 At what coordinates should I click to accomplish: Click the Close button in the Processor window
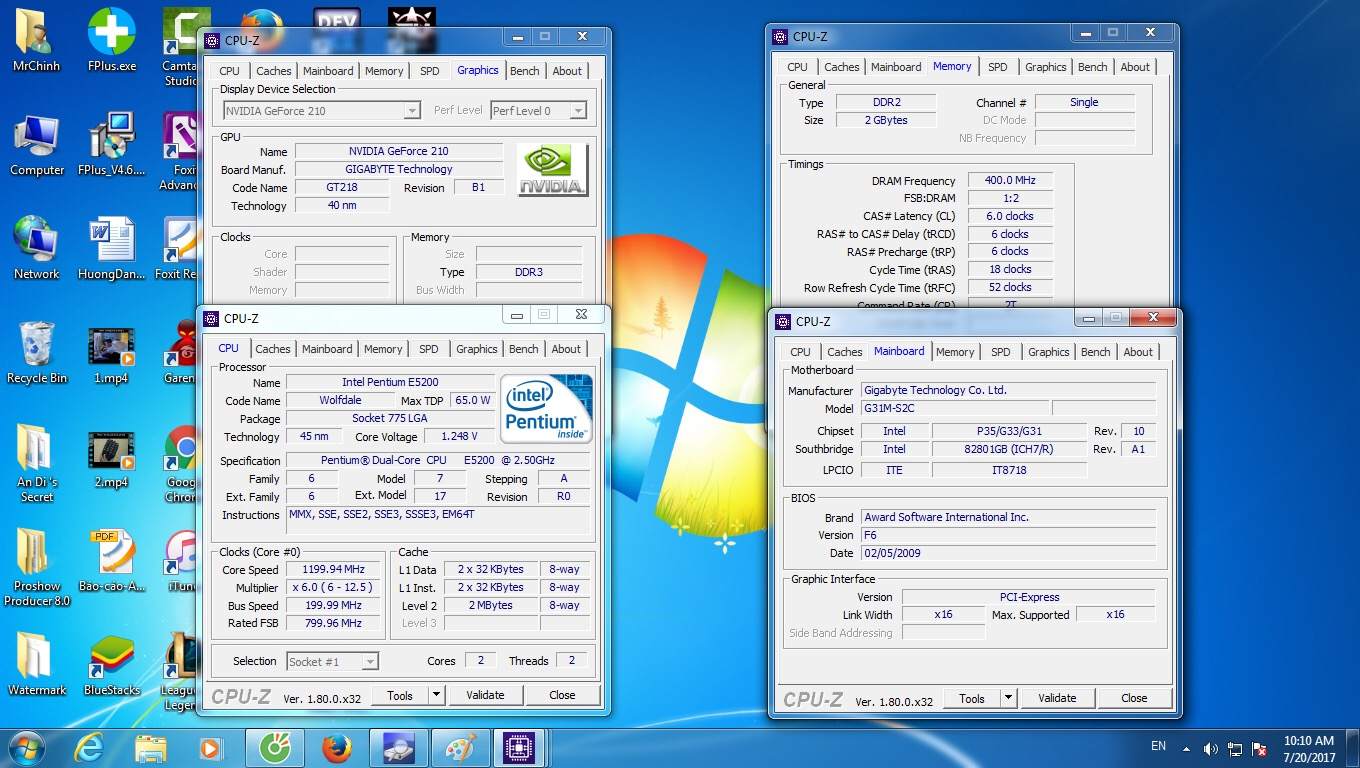[x=562, y=695]
